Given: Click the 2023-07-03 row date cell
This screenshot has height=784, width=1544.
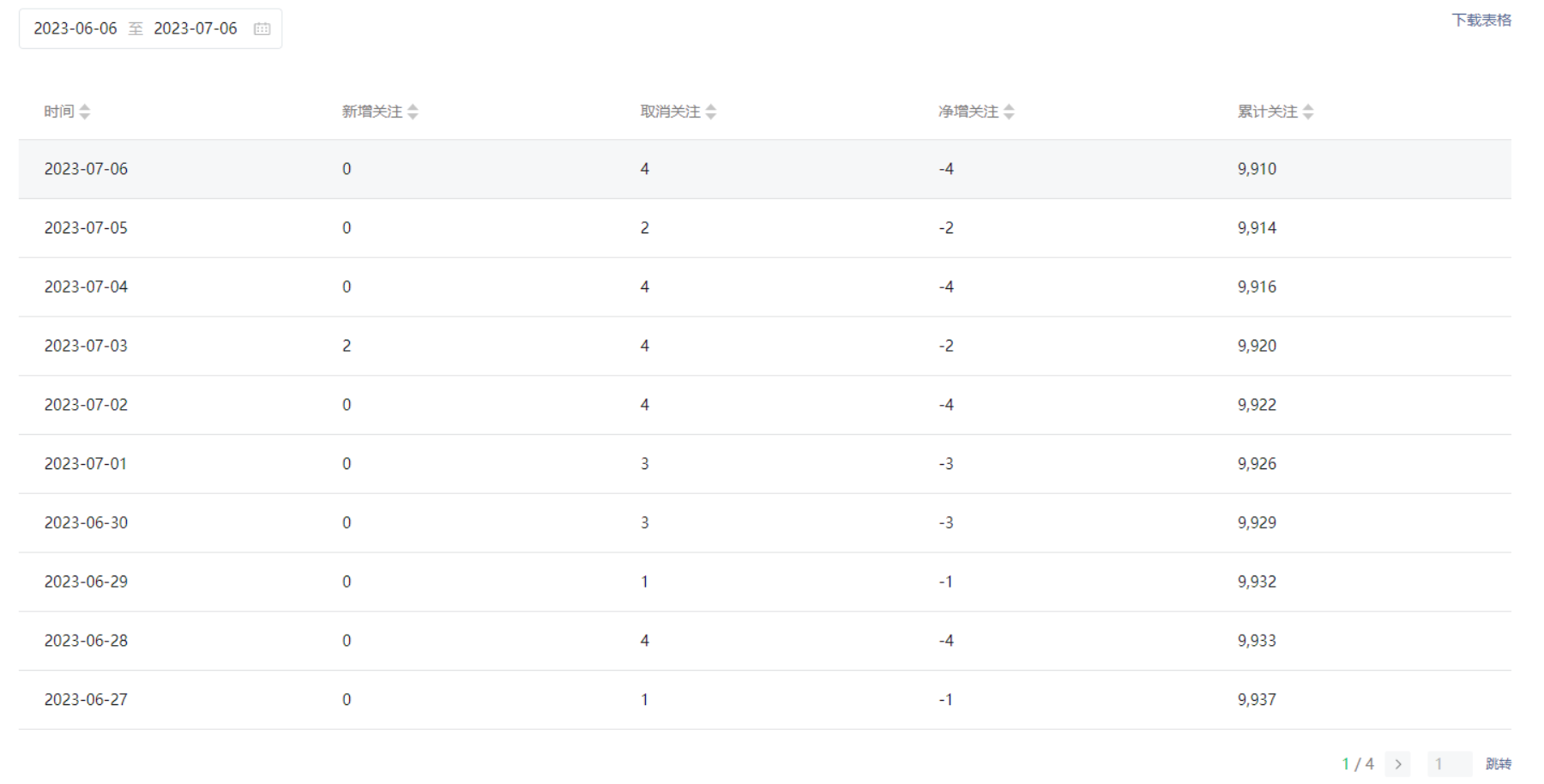Looking at the screenshot, I should [x=86, y=346].
